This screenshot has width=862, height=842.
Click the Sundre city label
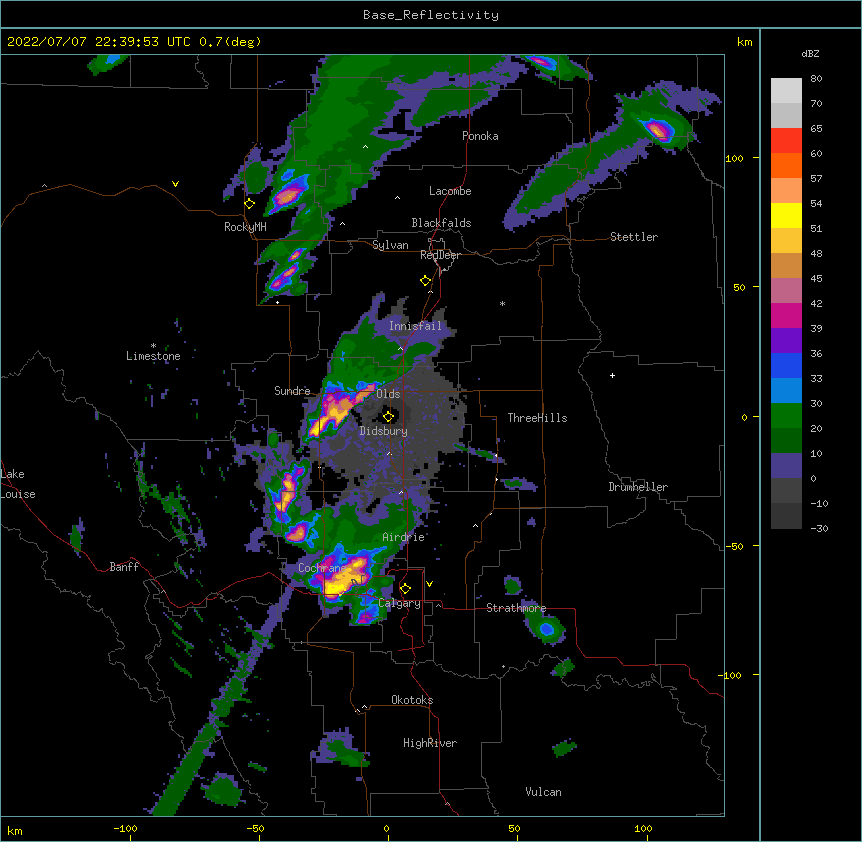[292, 391]
